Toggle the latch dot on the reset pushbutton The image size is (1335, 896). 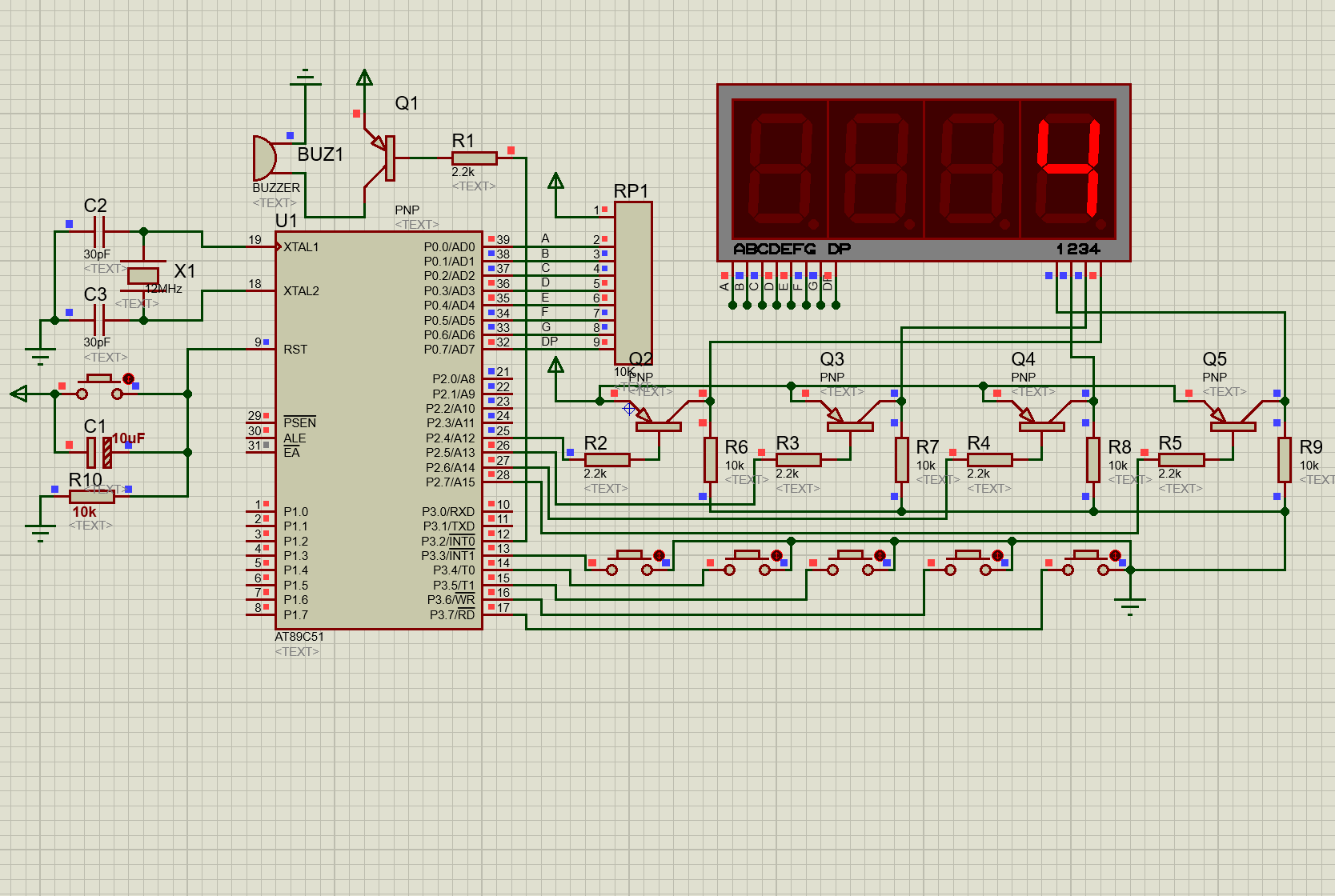128,378
